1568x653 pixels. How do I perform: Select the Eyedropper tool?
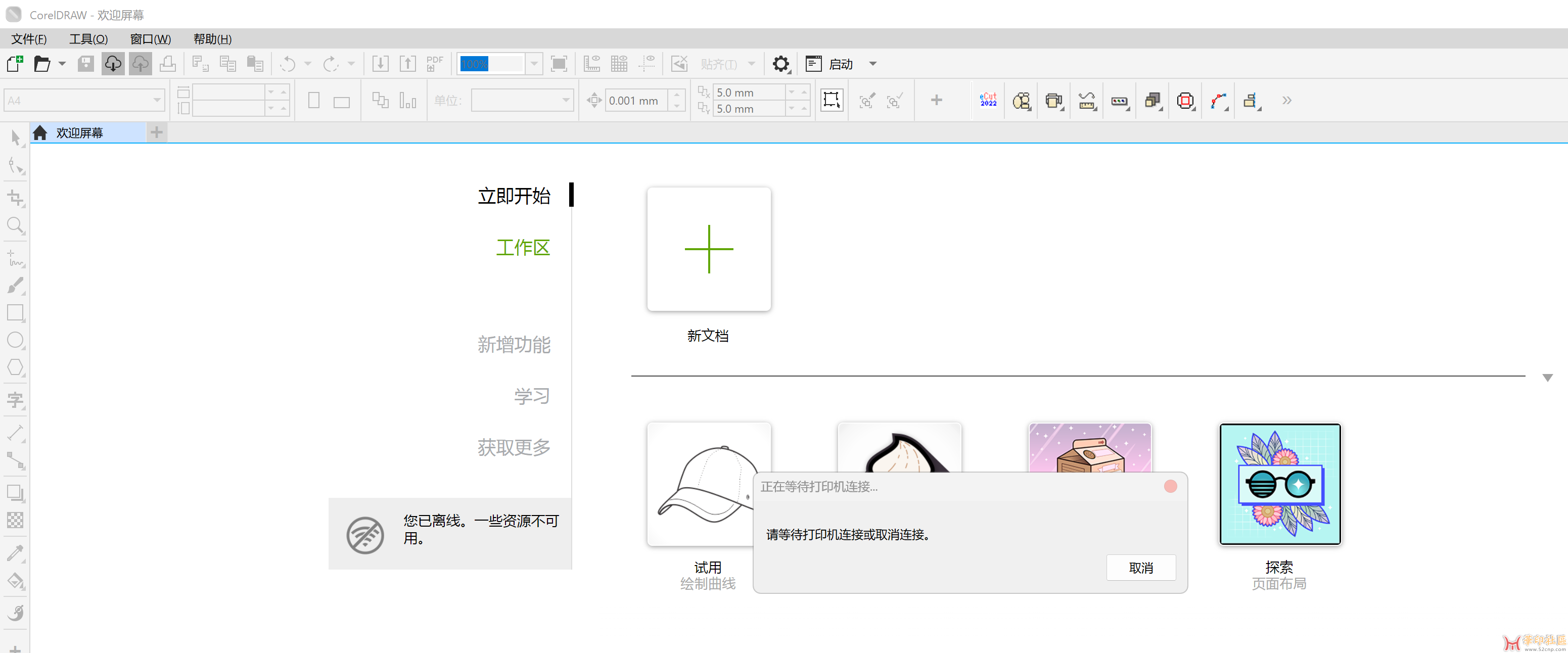tap(16, 553)
